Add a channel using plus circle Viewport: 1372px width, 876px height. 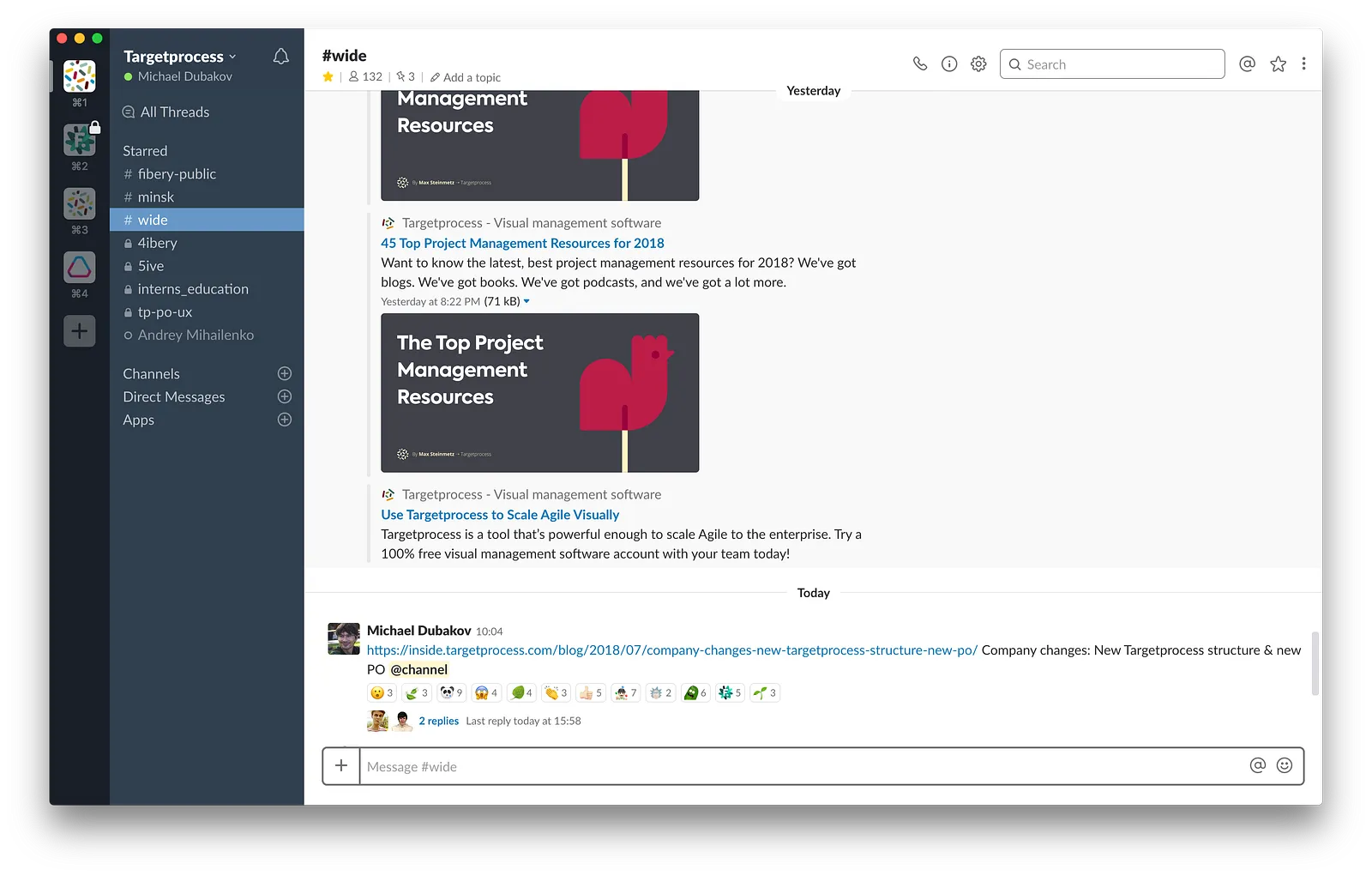pyautogui.click(x=285, y=374)
